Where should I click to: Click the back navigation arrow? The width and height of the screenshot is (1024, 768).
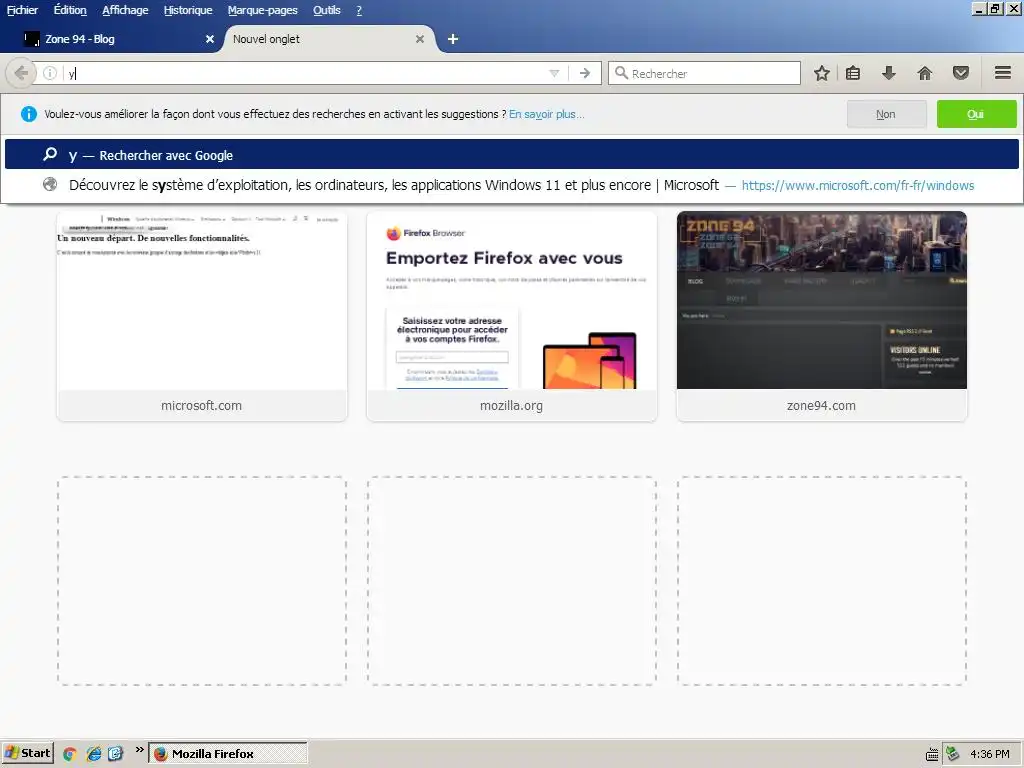(x=20, y=73)
